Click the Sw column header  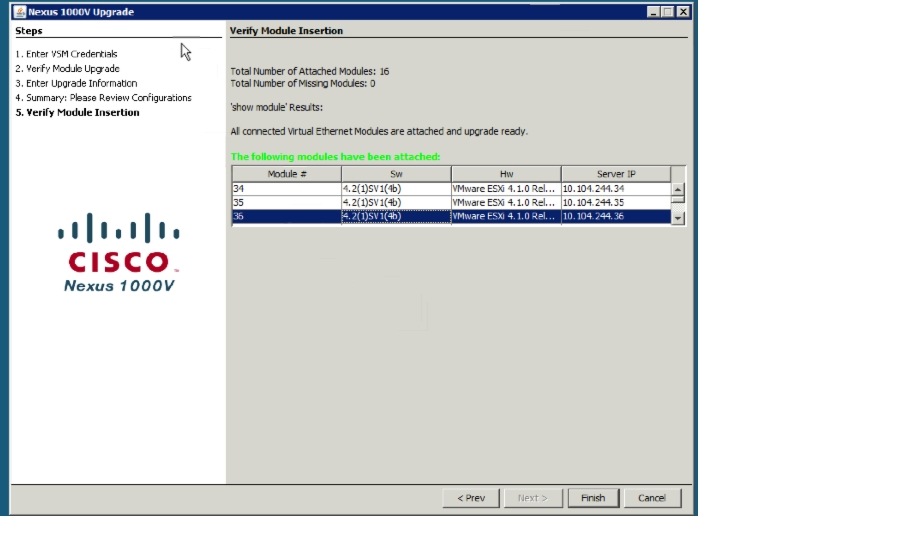coord(396,174)
